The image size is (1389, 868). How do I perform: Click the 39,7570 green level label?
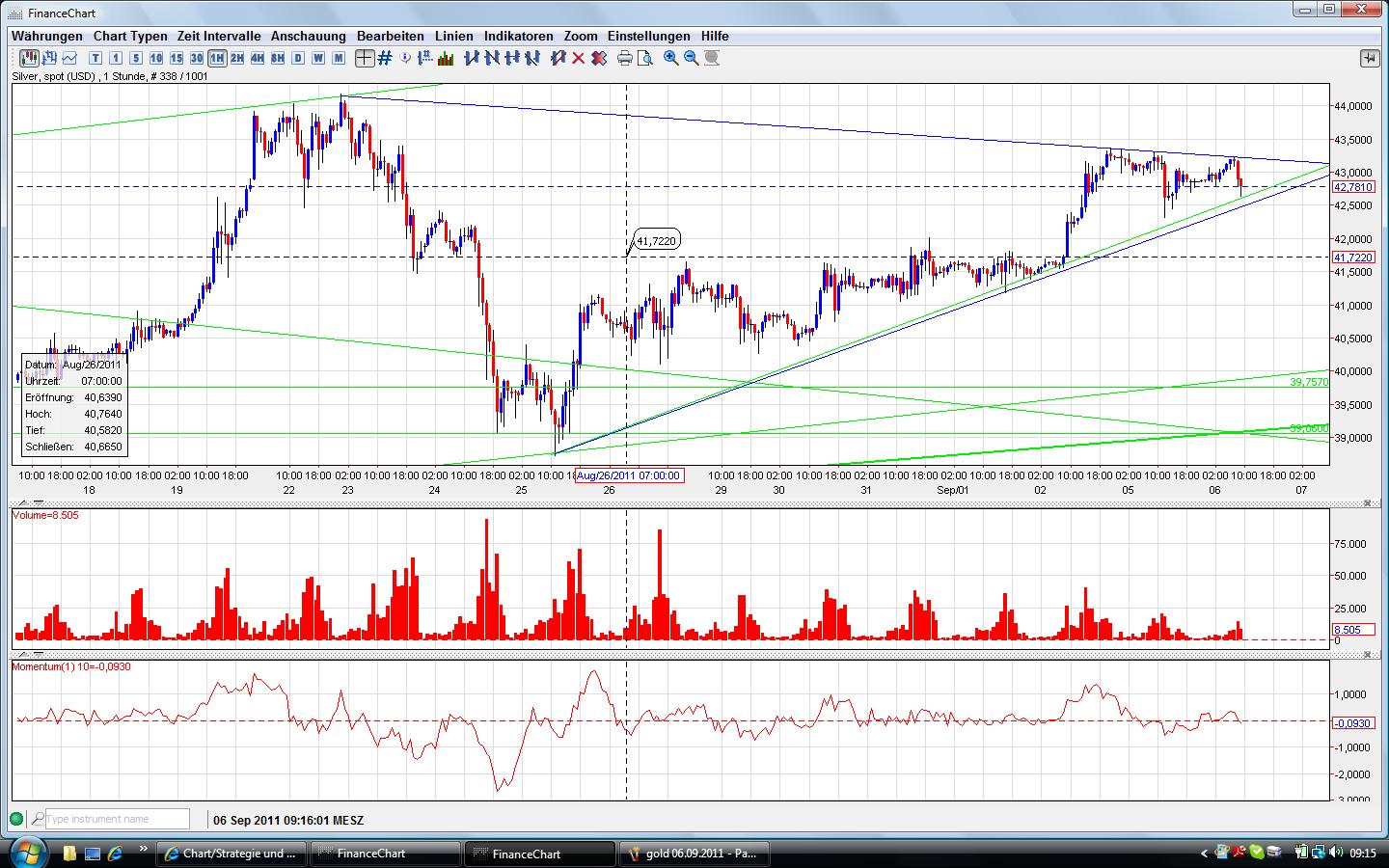pos(1309,383)
